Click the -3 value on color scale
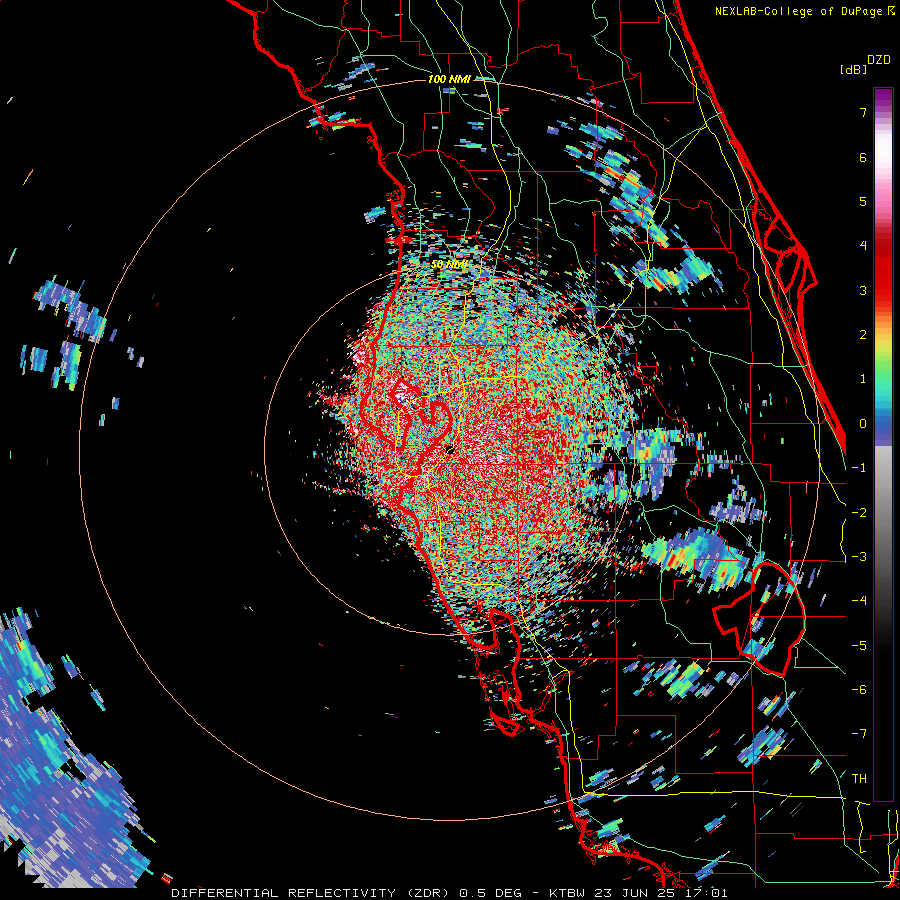Screen dimensions: 900x900 pos(859,557)
